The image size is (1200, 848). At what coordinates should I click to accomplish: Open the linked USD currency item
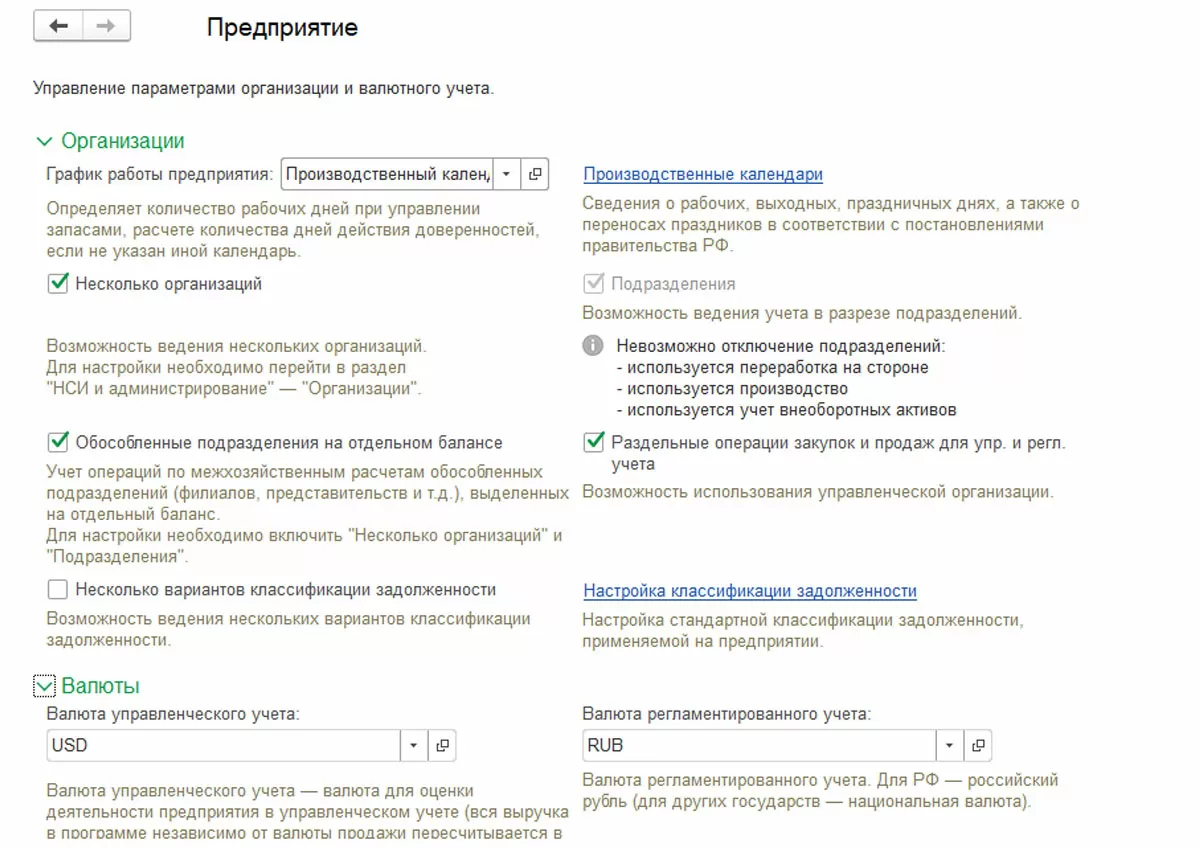point(442,746)
